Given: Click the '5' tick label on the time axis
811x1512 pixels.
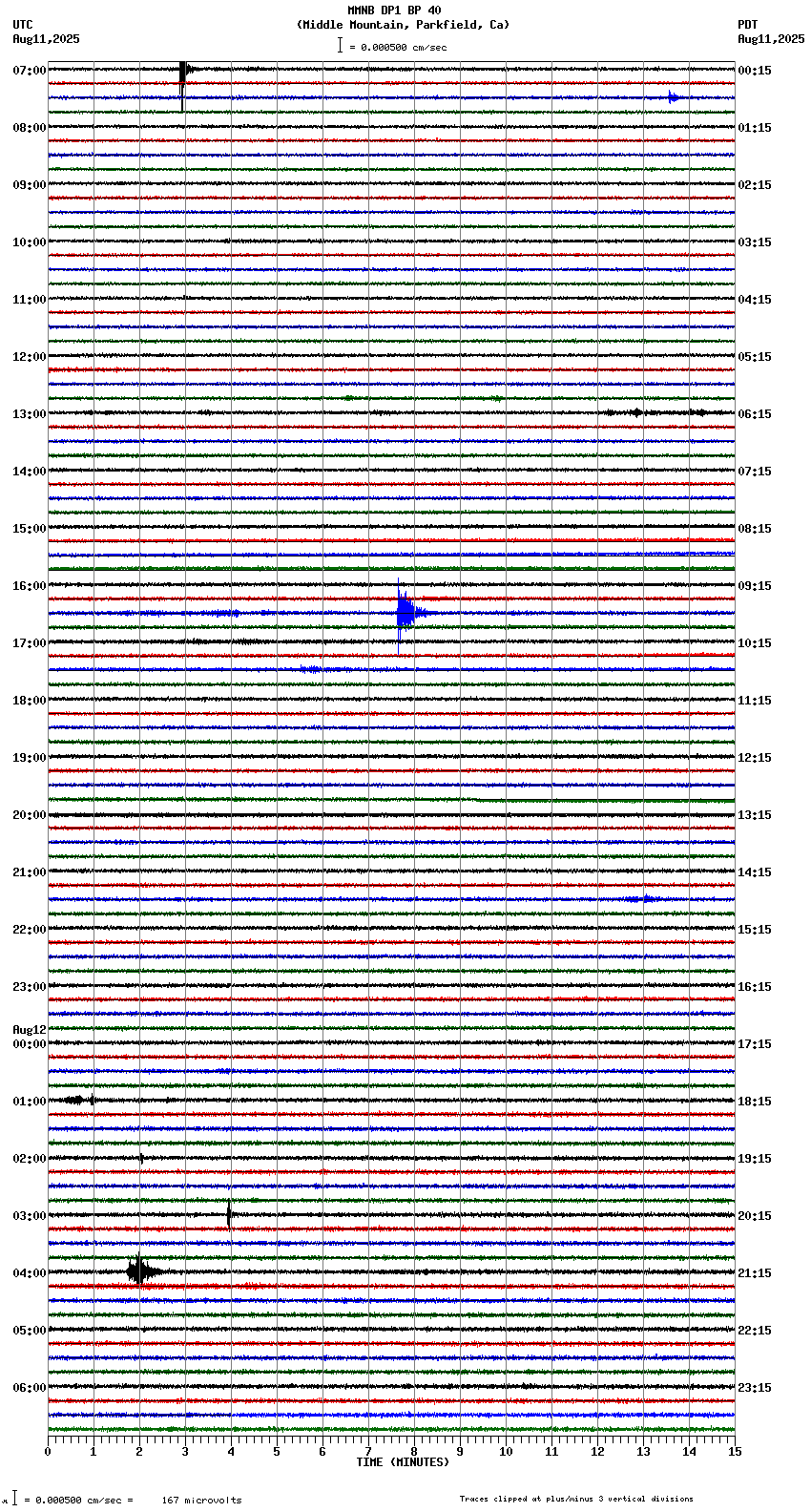Looking at the screenshot, I should pyautogui.click(x=277, y=1452).
